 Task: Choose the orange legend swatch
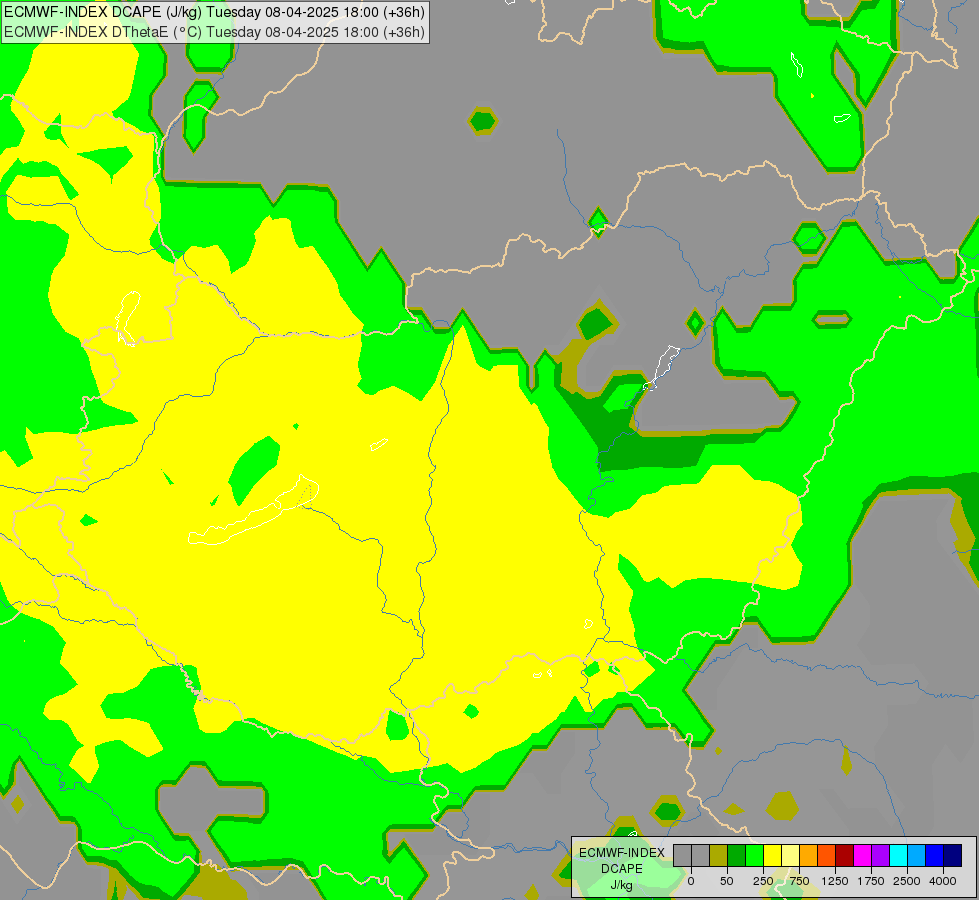[809, 855]
